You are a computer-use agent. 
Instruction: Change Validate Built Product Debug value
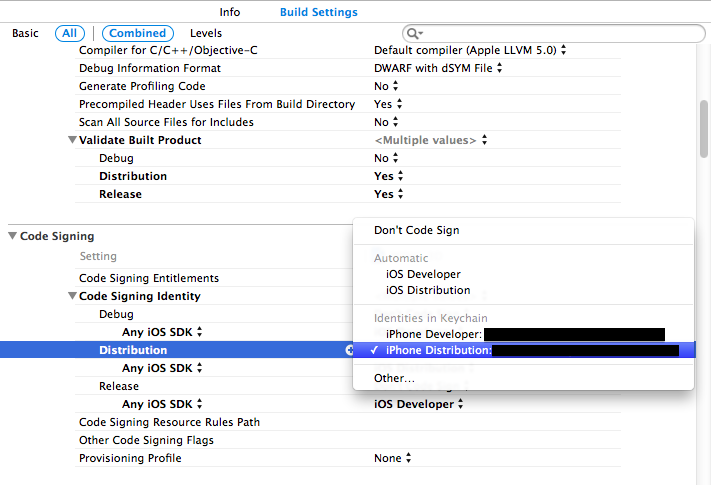(x=386, y=158)
